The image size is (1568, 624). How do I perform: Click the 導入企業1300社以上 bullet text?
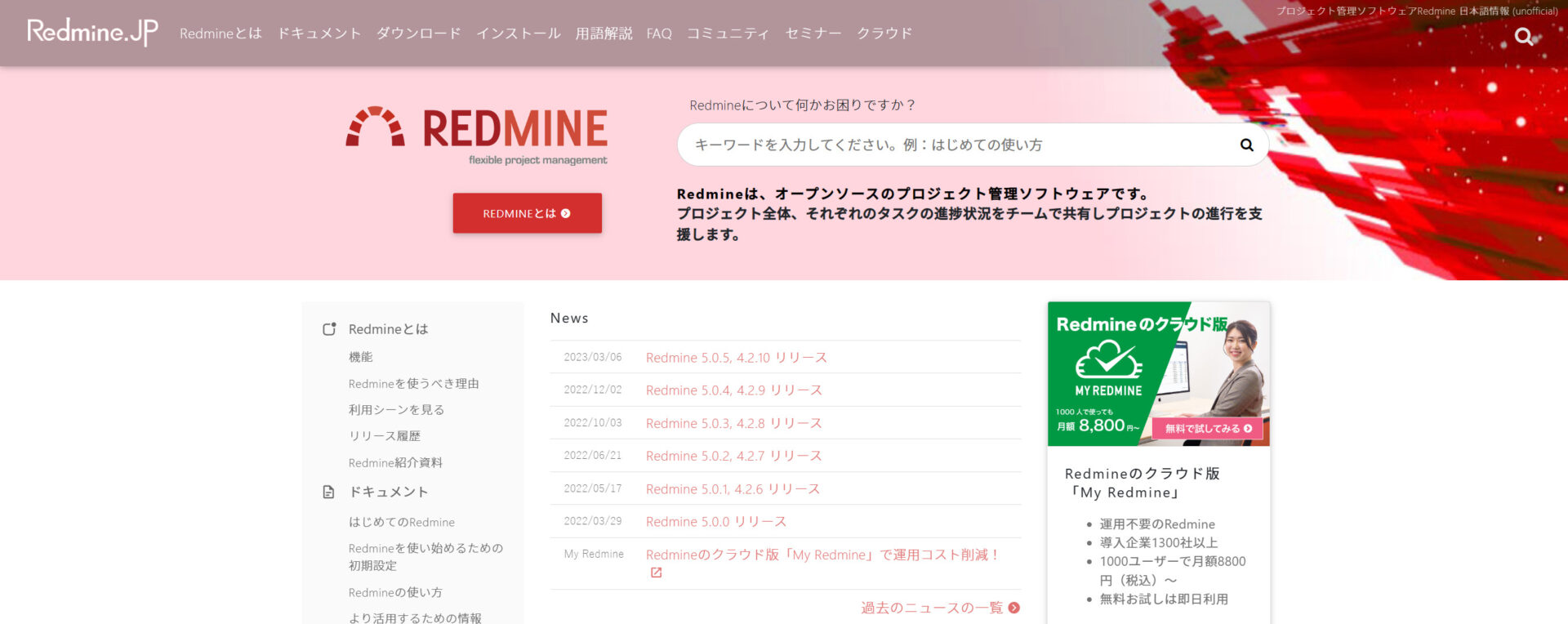1158,542
